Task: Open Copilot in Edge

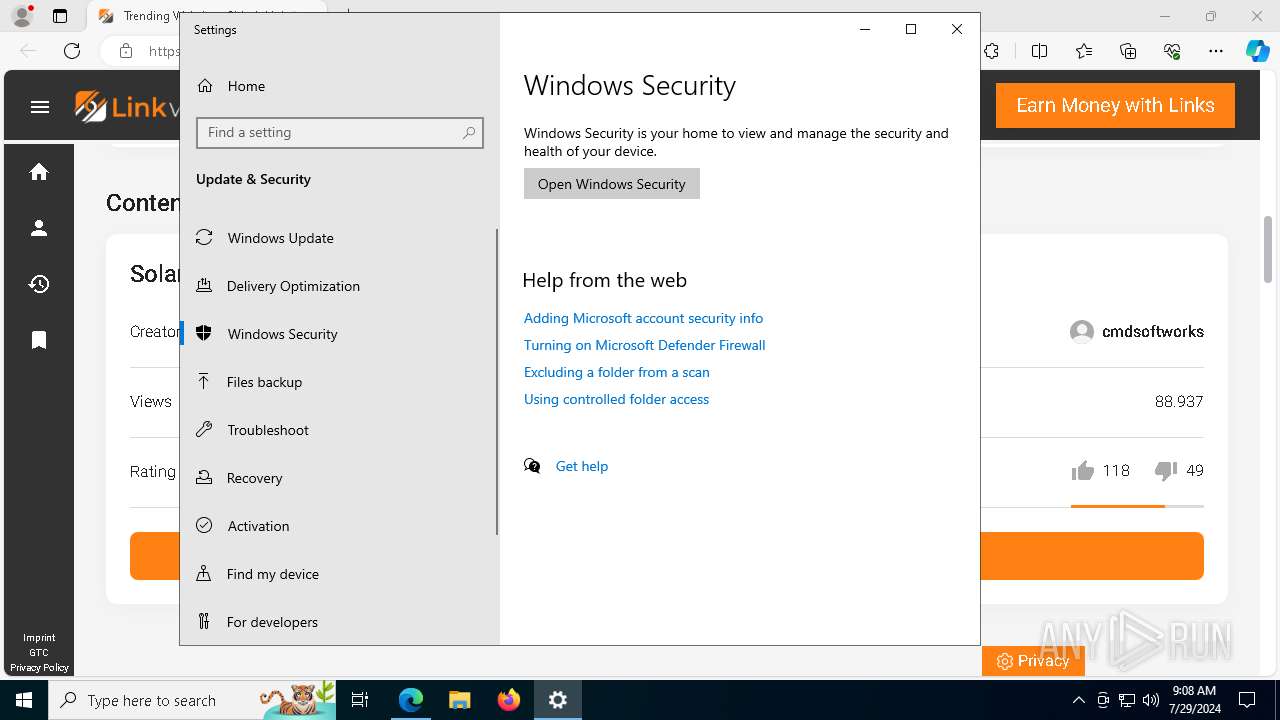Action: 1257,51
